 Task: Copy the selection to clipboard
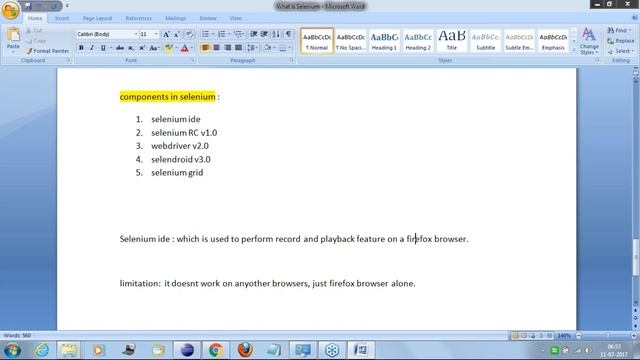click(x=36, y=41)
